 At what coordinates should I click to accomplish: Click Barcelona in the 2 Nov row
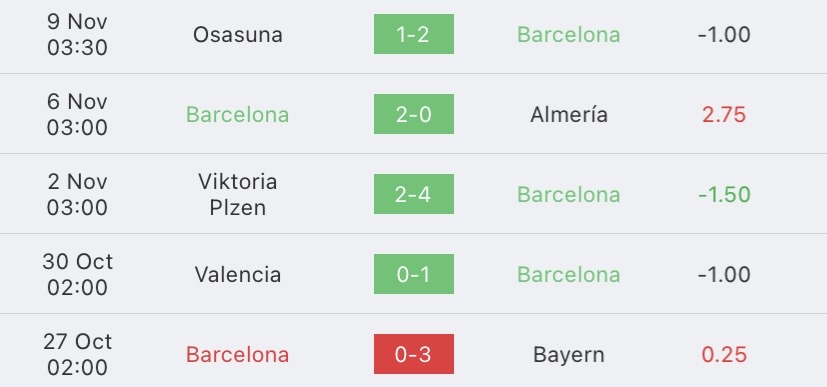(569, 195)
